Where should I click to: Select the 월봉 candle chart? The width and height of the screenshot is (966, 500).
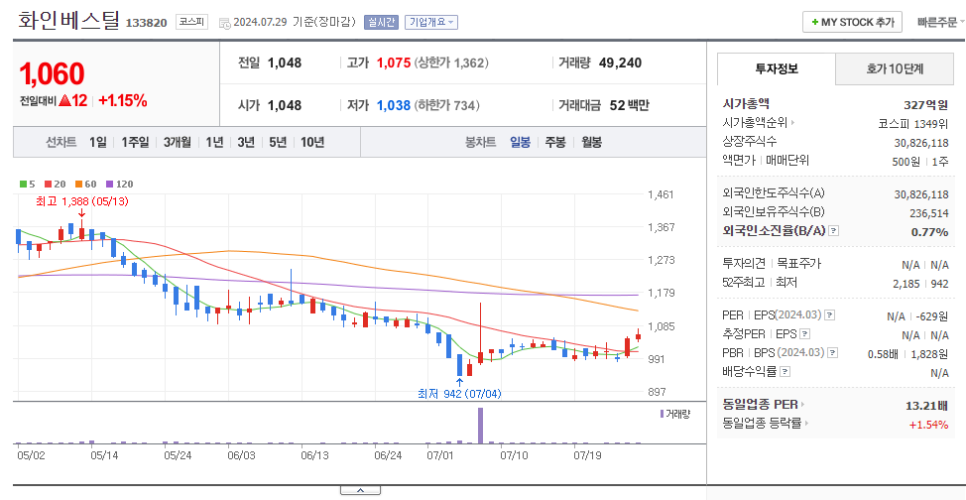click(591, 142)
